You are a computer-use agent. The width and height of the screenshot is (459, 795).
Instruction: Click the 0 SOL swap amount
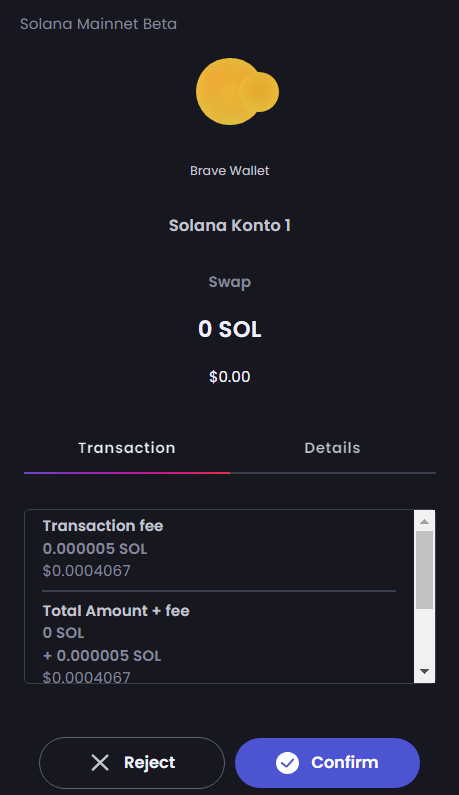coord(230,329)
